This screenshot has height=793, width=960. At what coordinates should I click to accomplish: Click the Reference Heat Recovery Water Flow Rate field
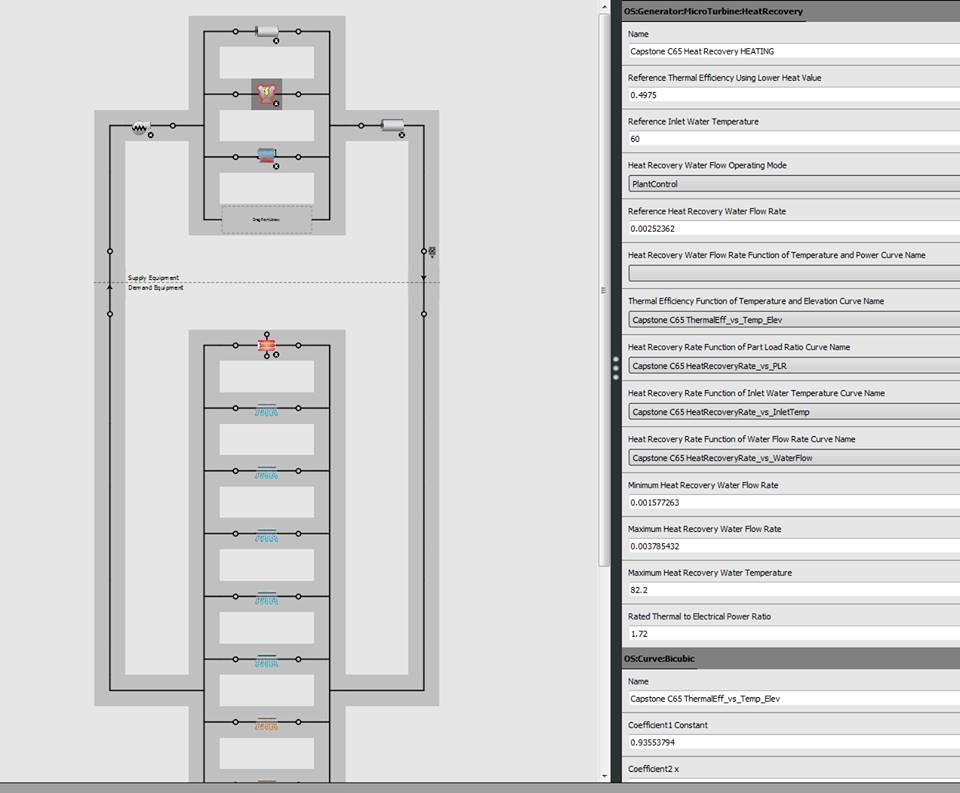click(x=794, y=228)
